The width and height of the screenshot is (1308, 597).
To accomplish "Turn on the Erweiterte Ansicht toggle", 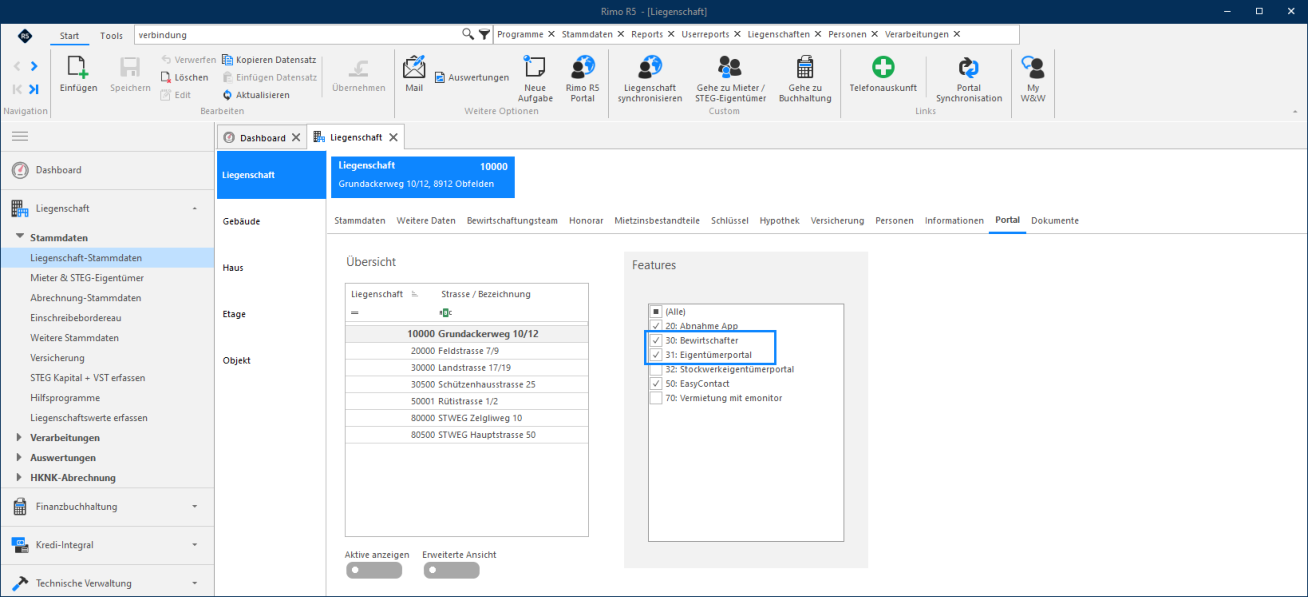I will click(451, 571).
